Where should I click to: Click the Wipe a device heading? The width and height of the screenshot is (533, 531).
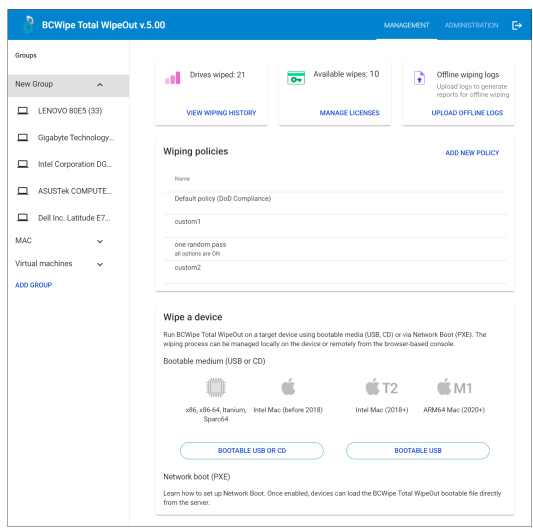pyautogui.click(x=193, y=317)
